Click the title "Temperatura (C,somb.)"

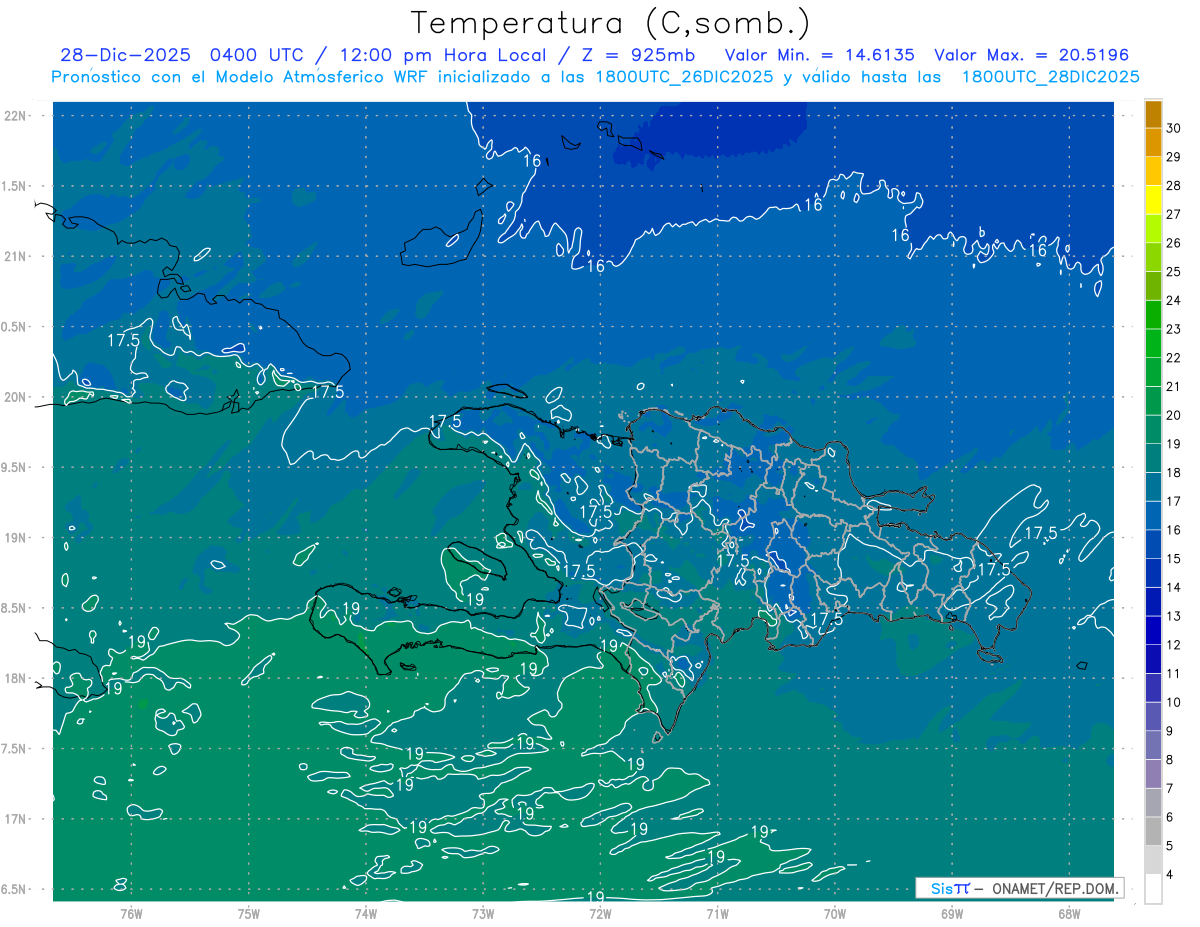tap(611, 23)
